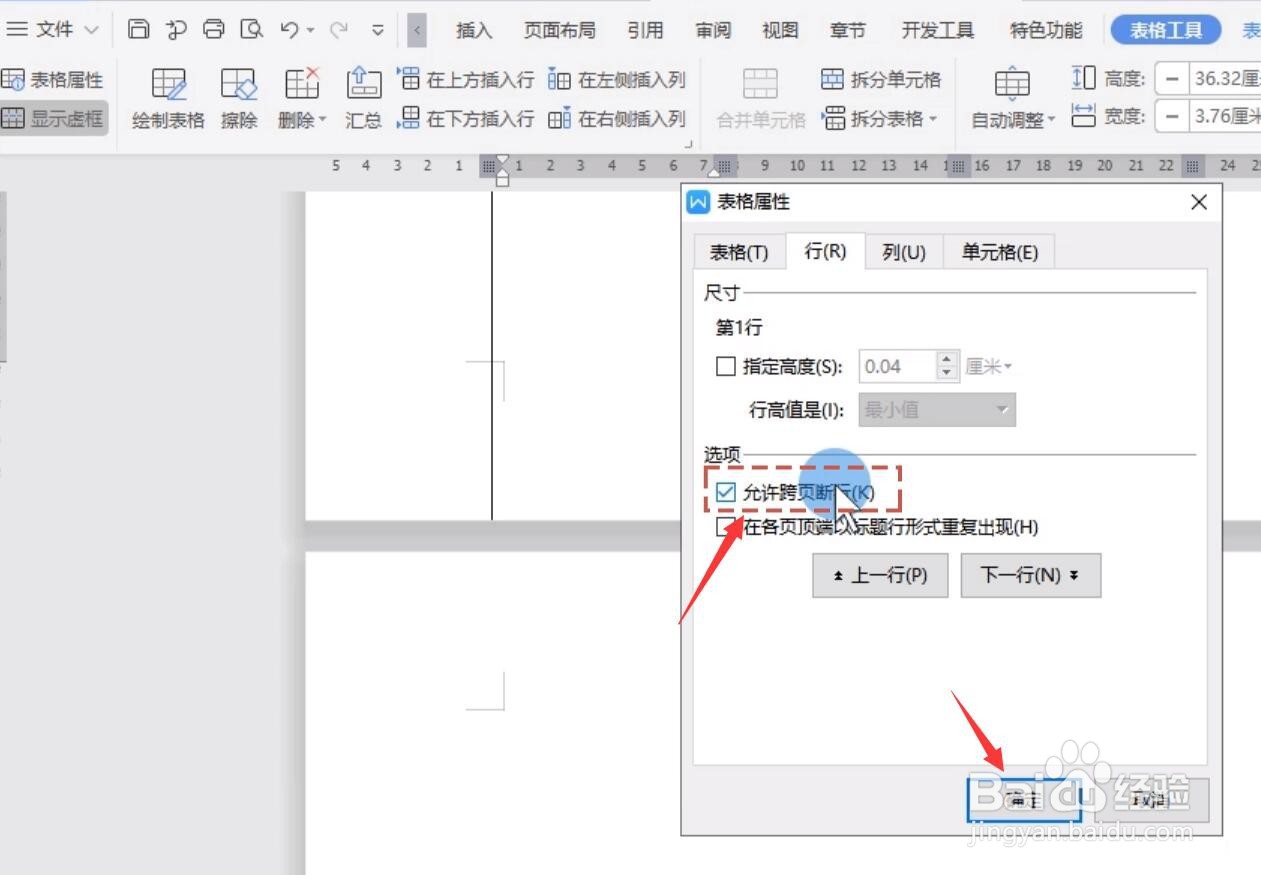Click the height value up stepper arrow
The height and width of the screenshot is (875, 1261).
point(945,360)
